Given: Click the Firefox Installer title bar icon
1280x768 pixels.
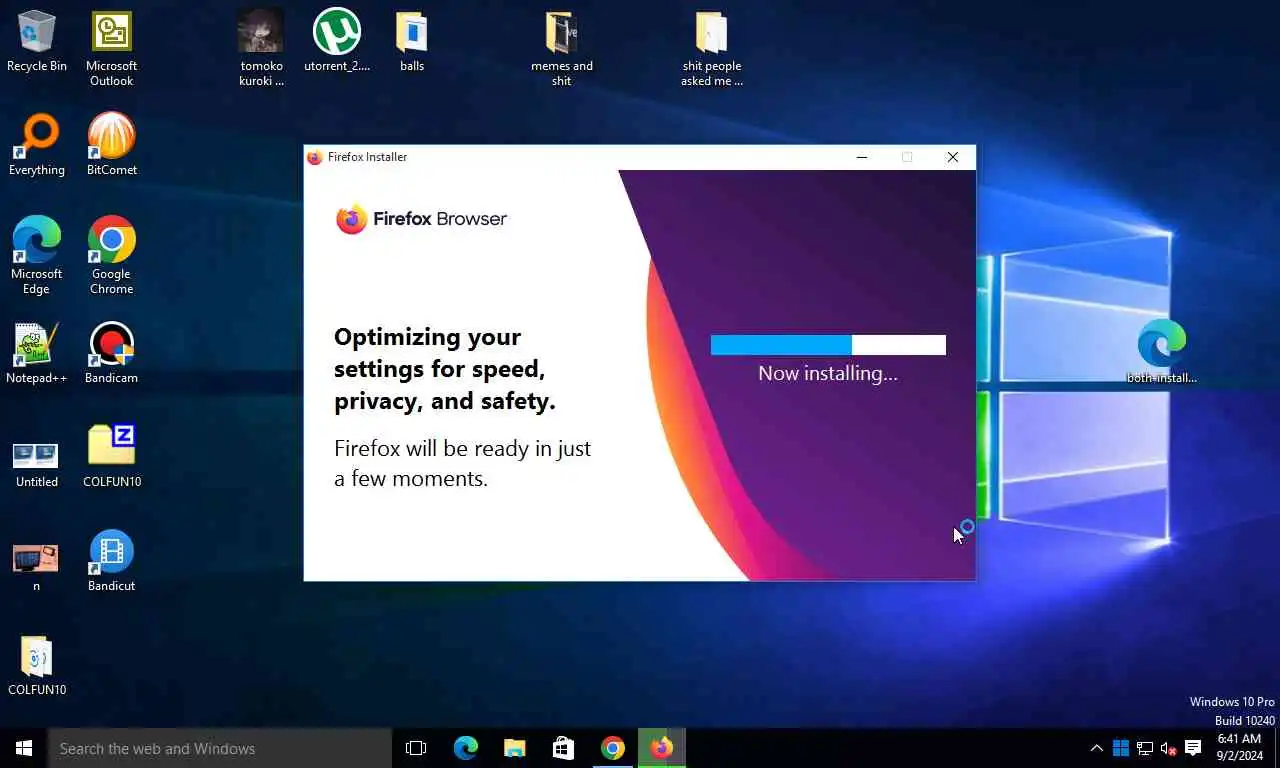Looking at the screenshot, I should [x=315, y=157].
